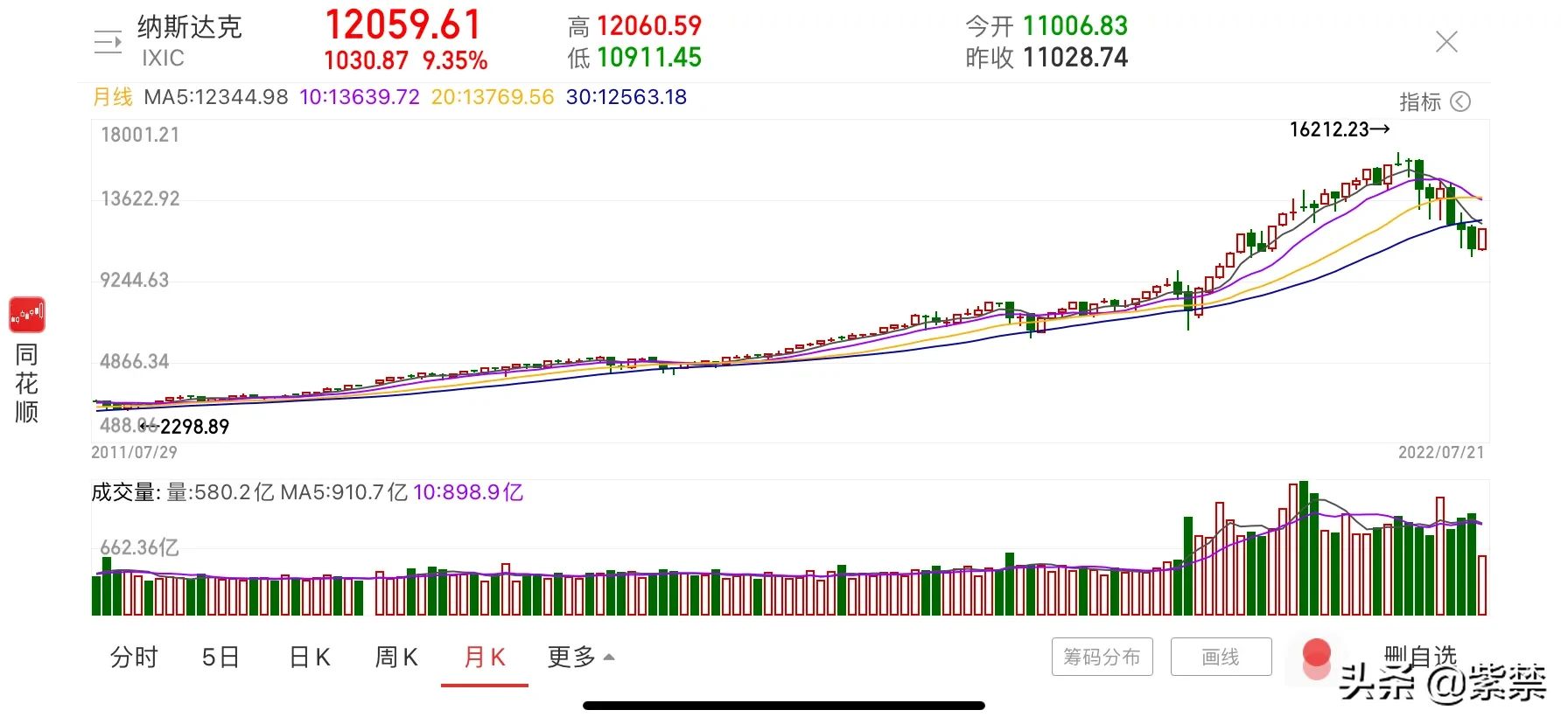Tap the 成交量 volume label

coord(126,492)
